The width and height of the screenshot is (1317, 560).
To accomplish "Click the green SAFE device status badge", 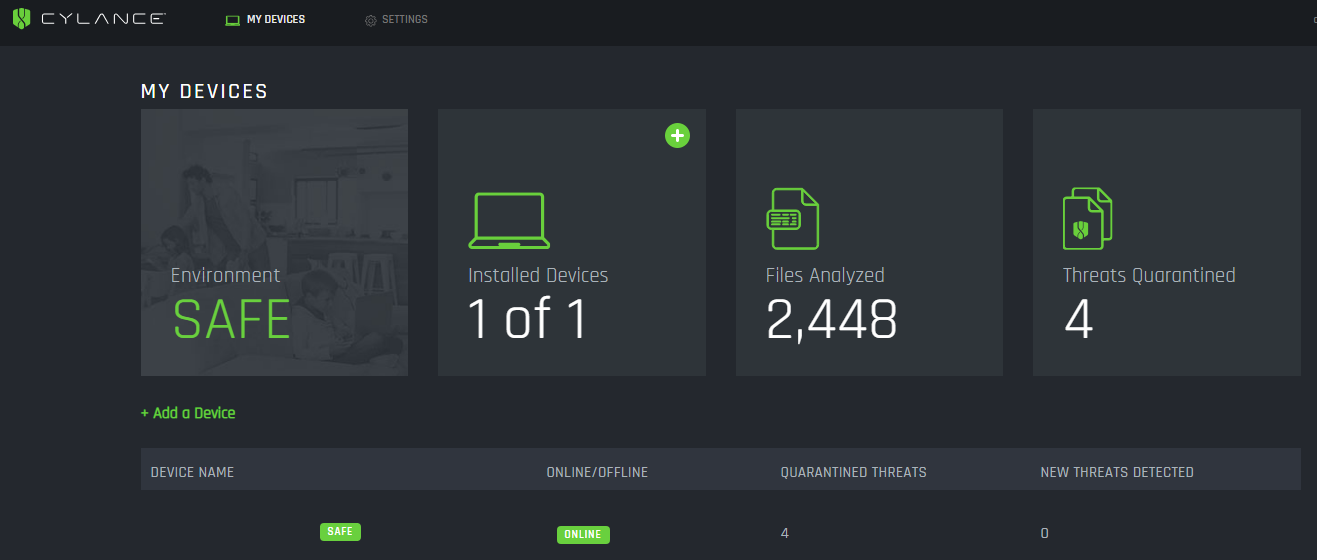I will tap(340, 532).
